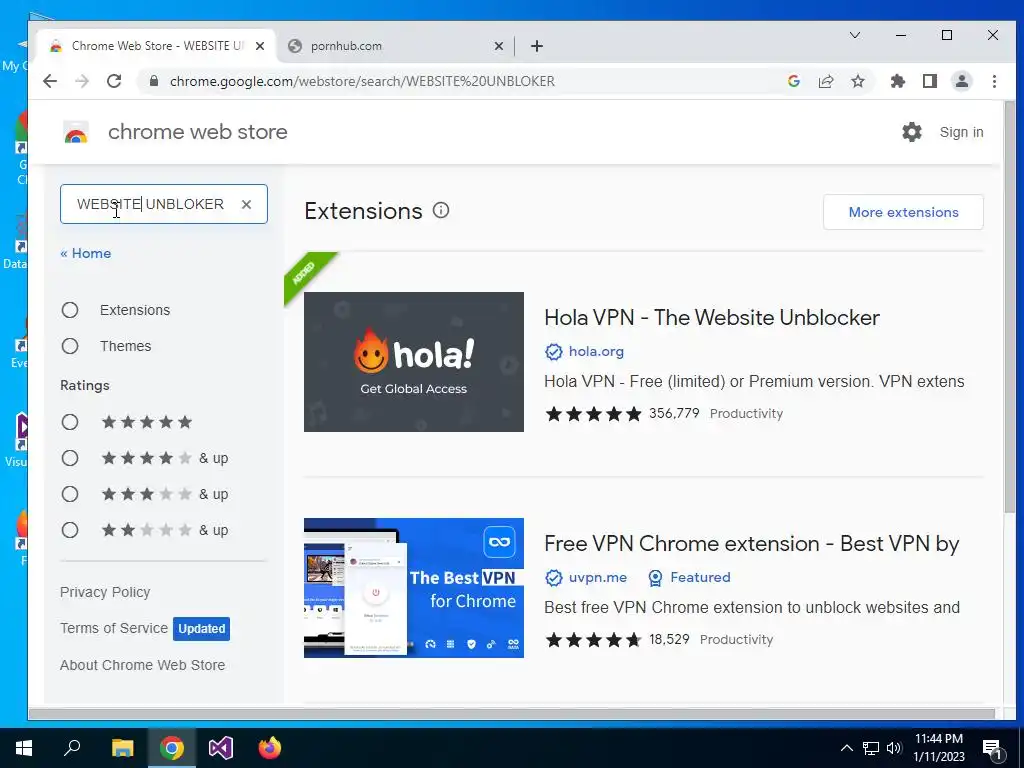
Task: Open the notification center icon
Action: 992,749
